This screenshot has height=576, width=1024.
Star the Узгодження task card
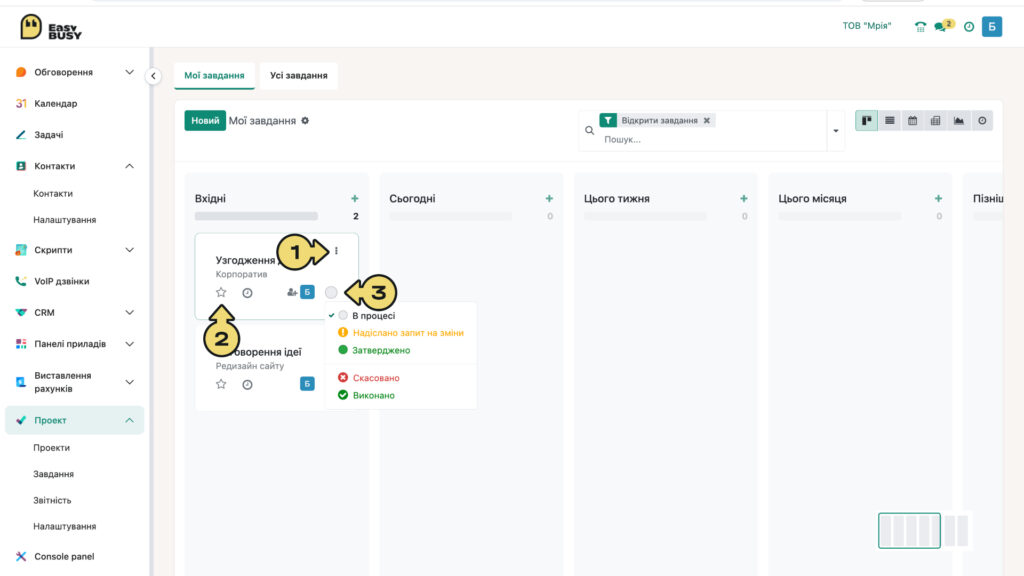(221, 293)
